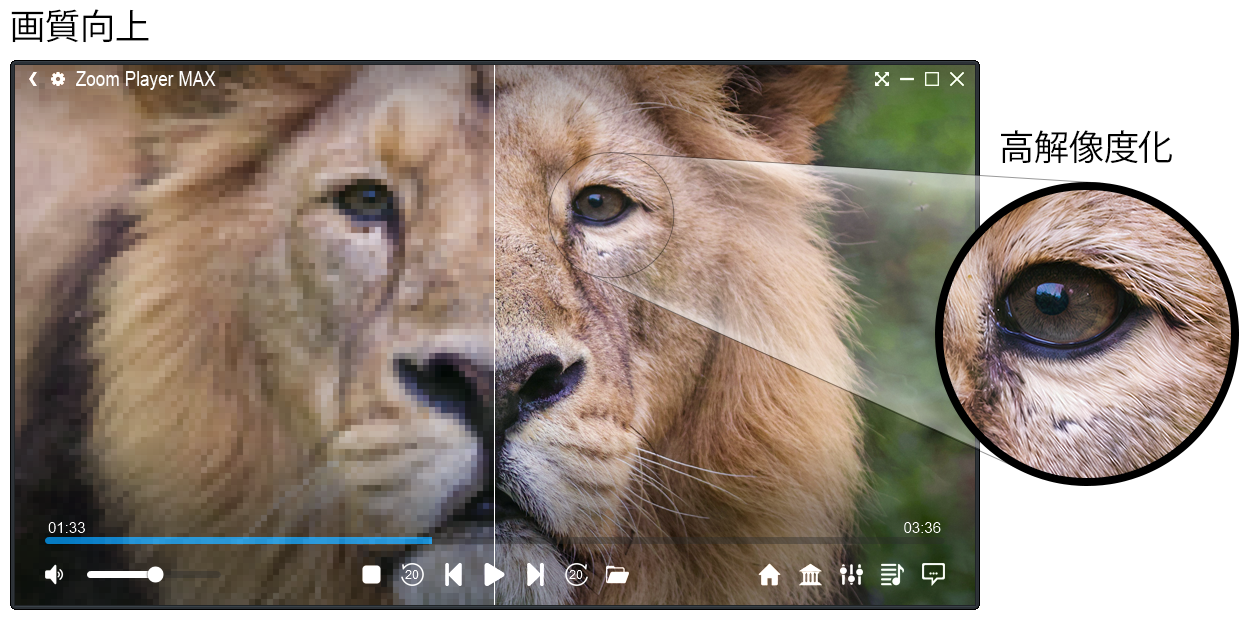
Task: Skip forward 20 seconds
Action: (576, 575)
